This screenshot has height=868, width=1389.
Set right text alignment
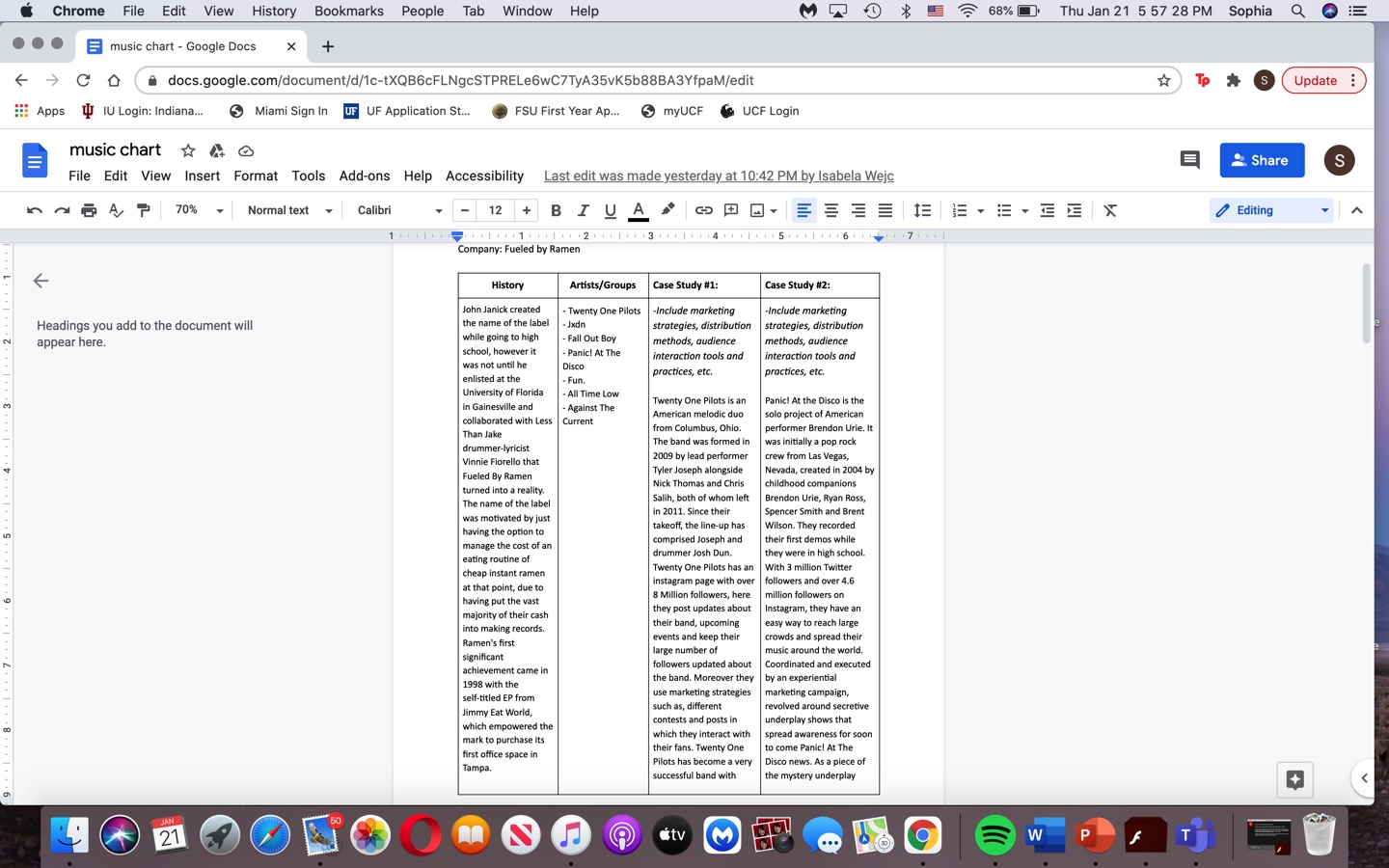858,210
